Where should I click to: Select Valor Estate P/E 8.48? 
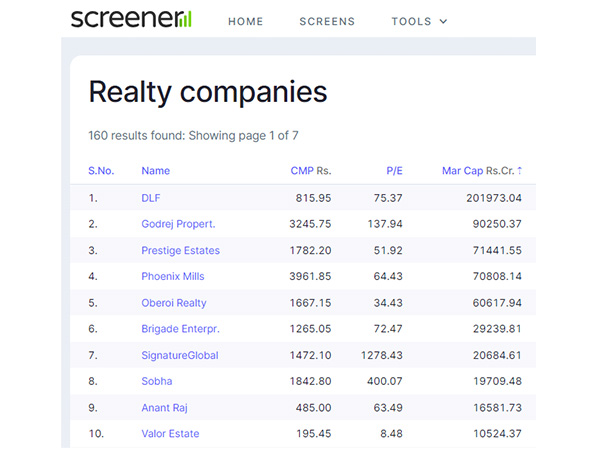pyautogui.click(x=391, y=434)
